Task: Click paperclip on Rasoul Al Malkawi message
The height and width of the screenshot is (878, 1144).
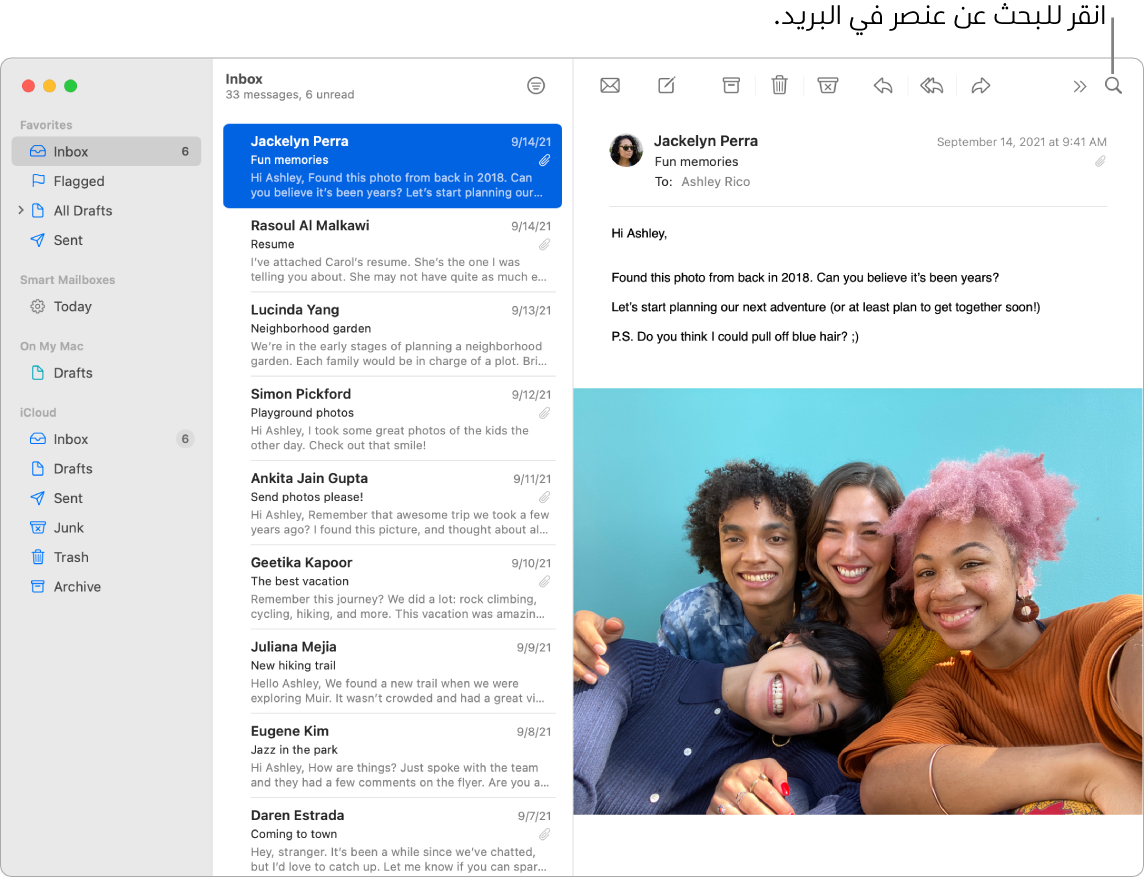Action: point(544,244)
